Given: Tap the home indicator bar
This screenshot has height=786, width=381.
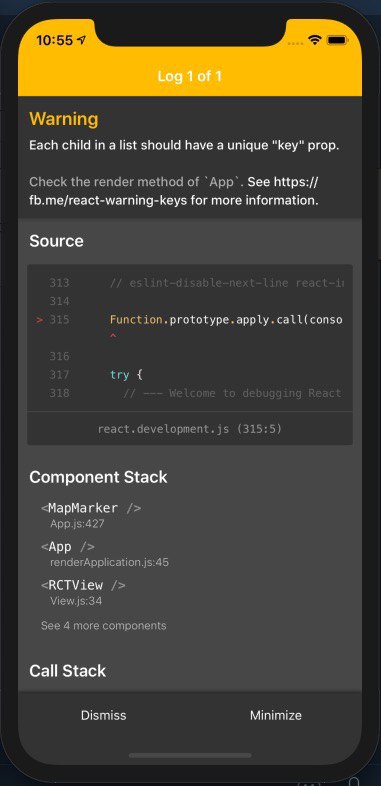Looking at the screenshot, I should coord(190,755).
